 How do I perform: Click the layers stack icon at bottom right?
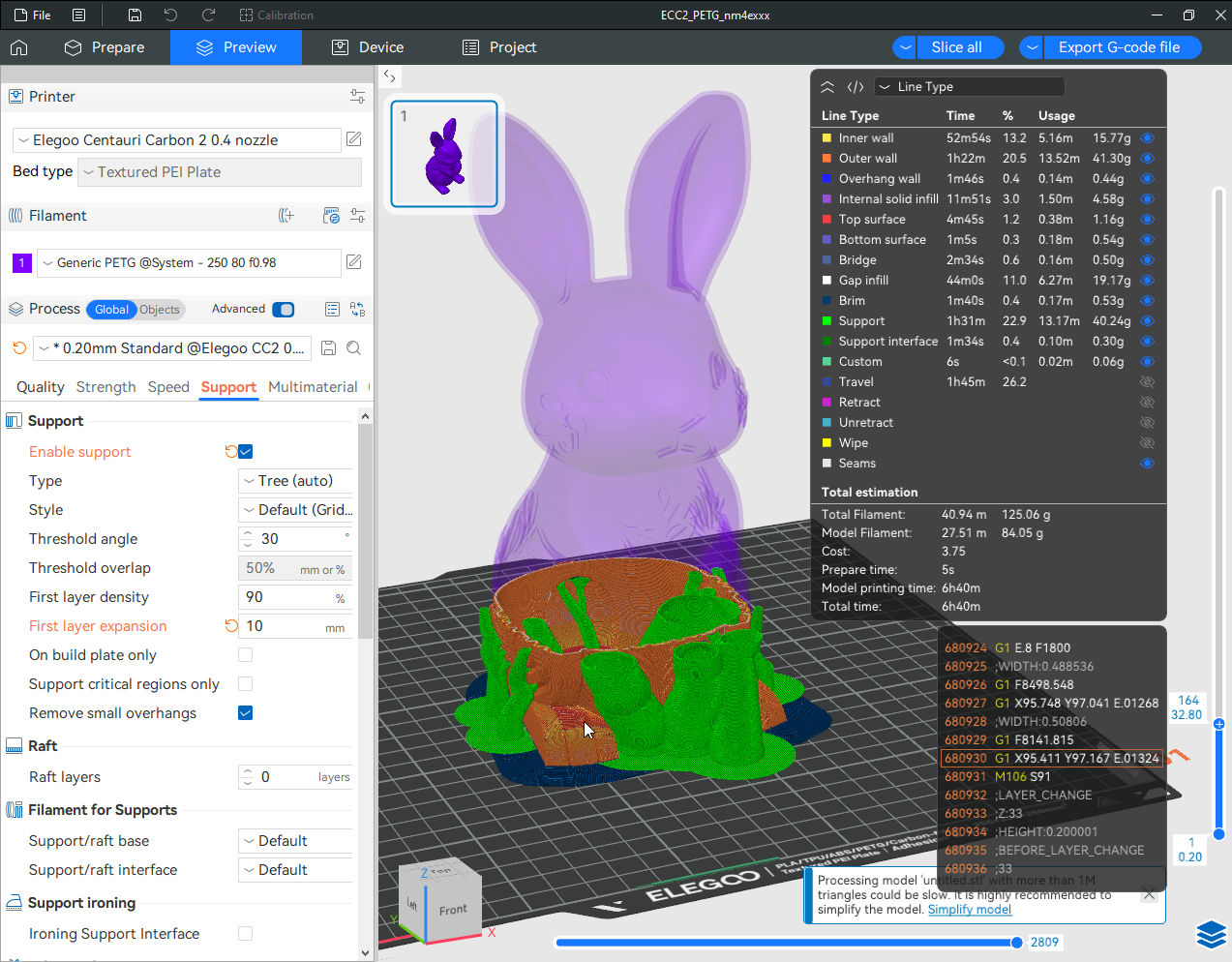[x=1211, y=935]
